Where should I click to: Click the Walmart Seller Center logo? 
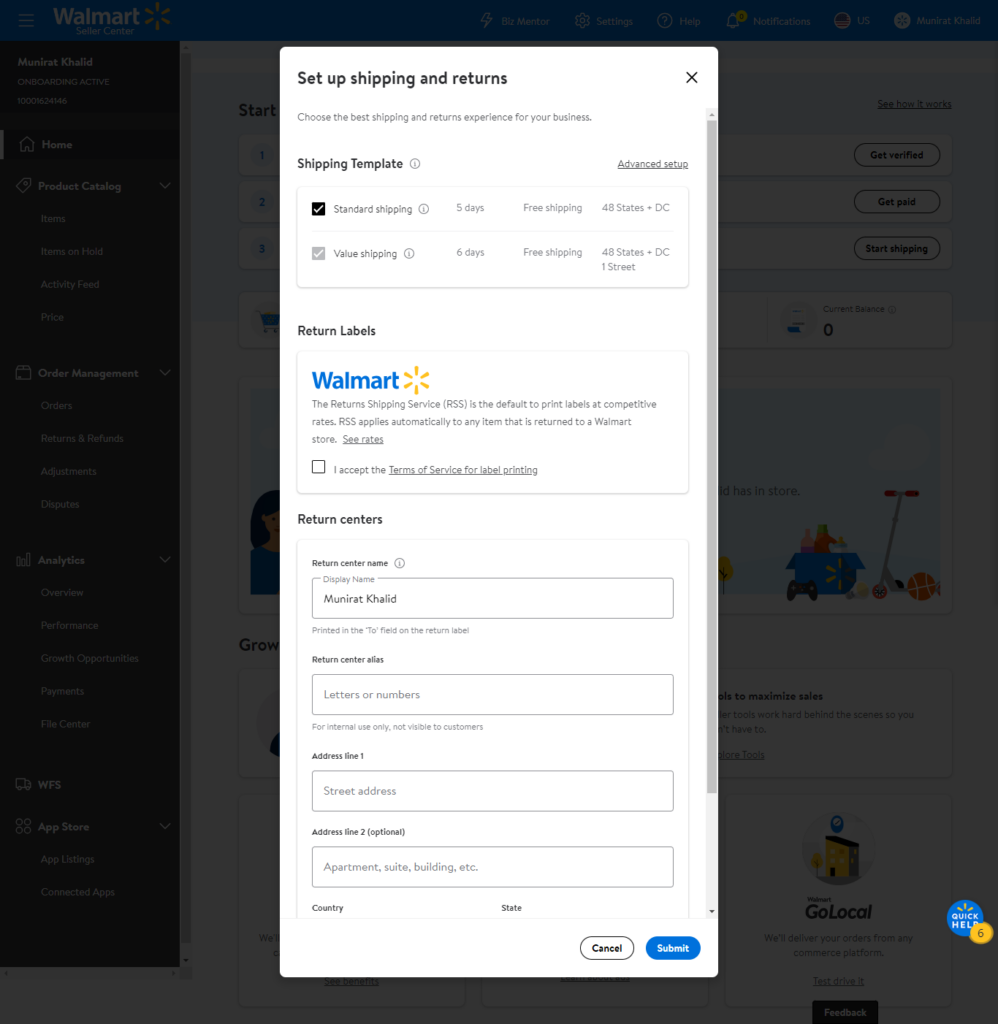click(112, 19)
